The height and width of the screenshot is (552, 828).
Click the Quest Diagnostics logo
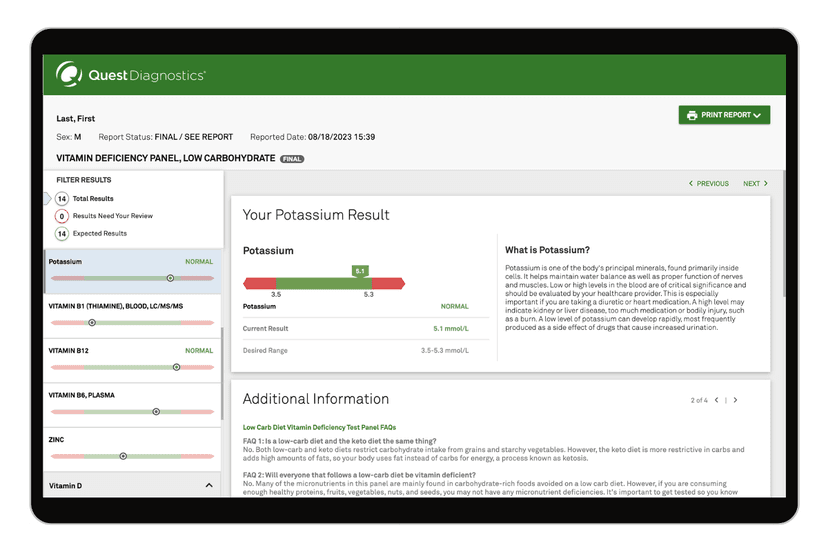point(130,74)
